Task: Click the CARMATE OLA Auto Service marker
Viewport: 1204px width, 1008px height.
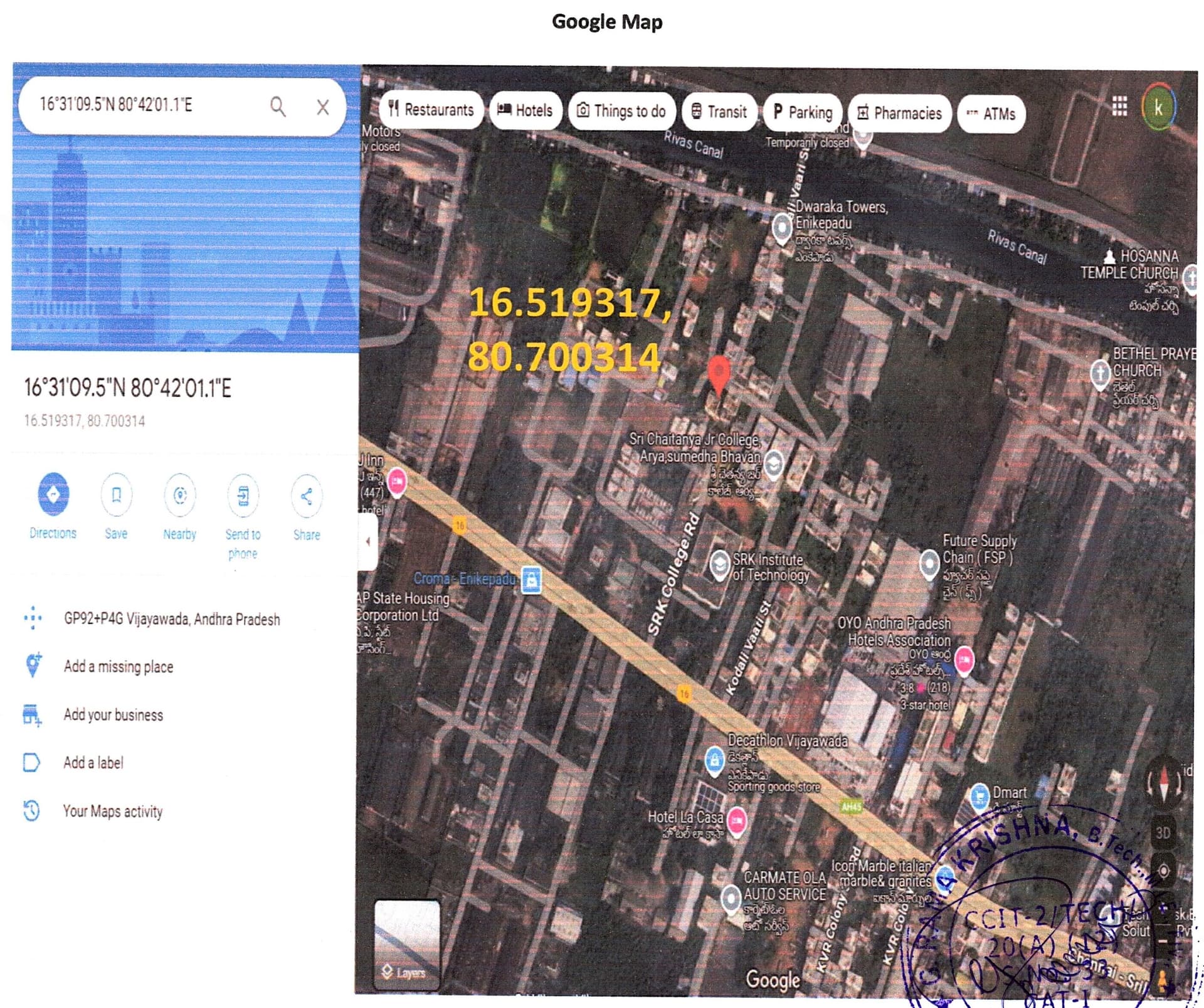Action: click(x=731, y=899)
